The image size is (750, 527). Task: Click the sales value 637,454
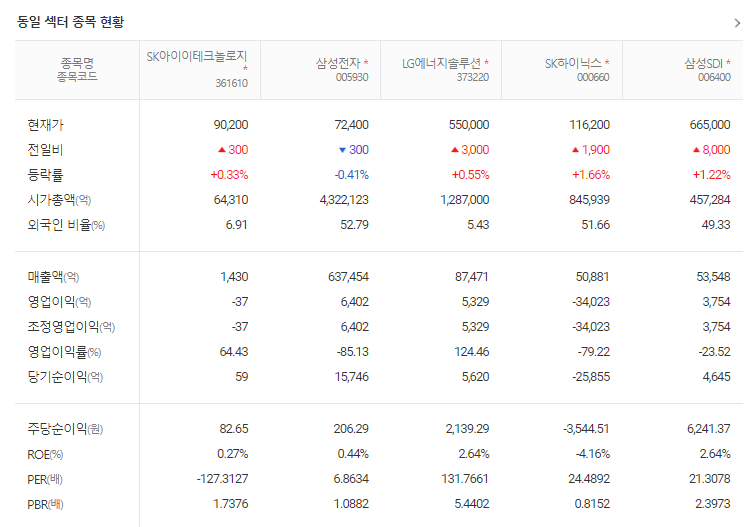348,276
